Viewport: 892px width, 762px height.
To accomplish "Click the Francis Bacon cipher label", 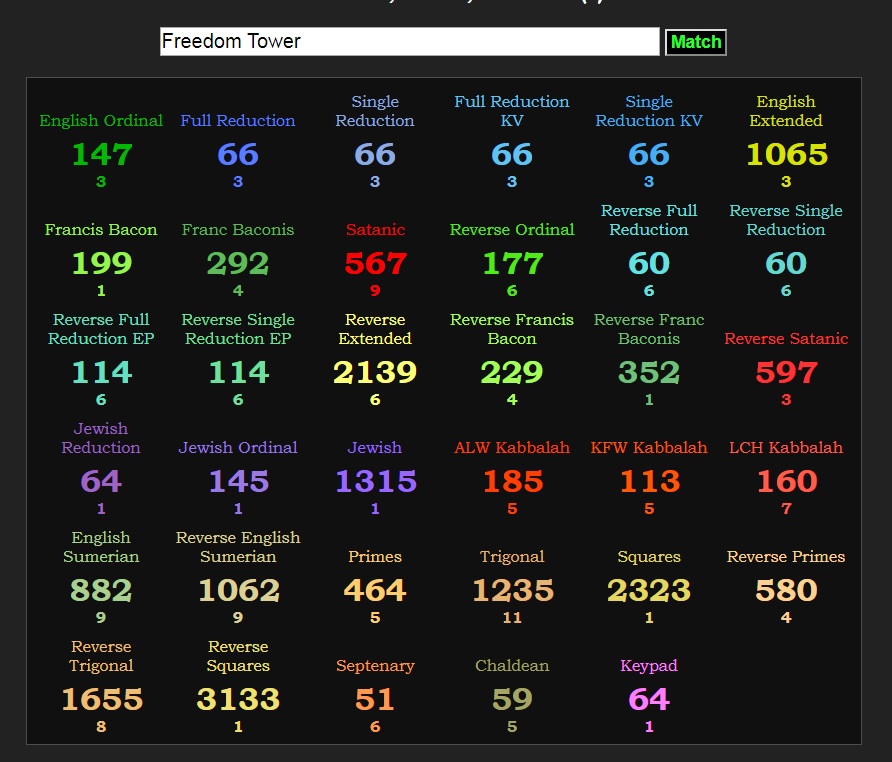I will click(x=101, y=230).
